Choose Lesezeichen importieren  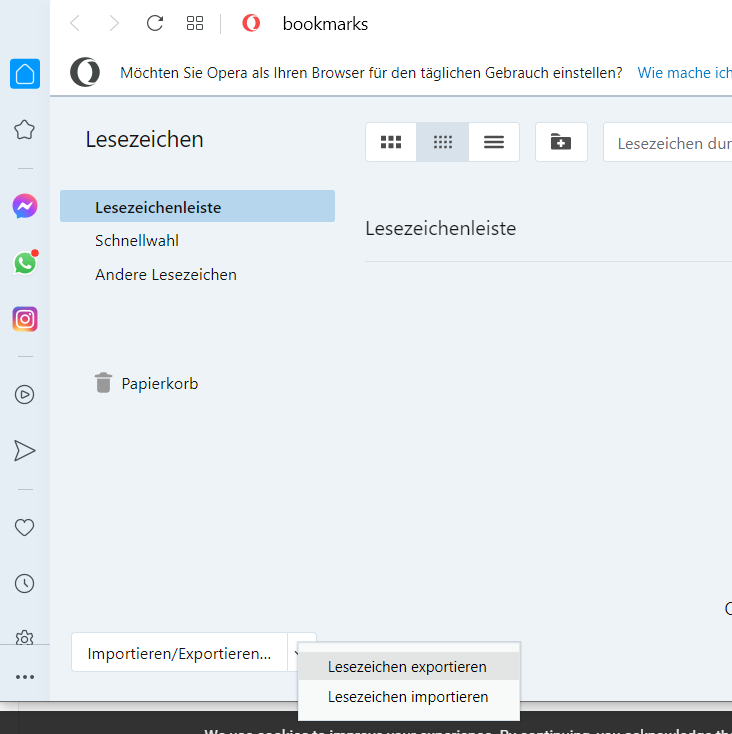409,697
